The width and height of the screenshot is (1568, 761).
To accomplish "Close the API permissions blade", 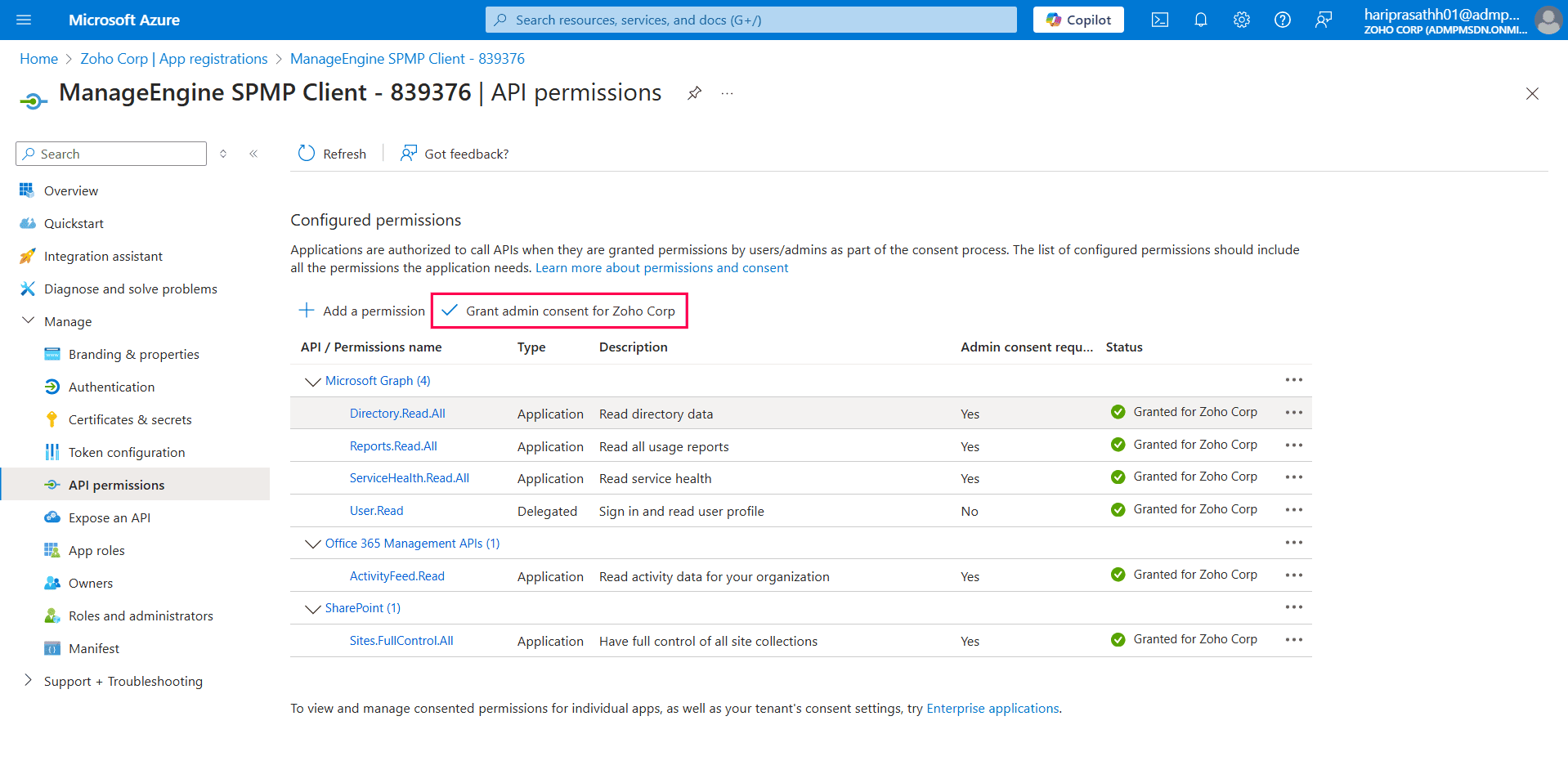I will (x=1532, y=94).
